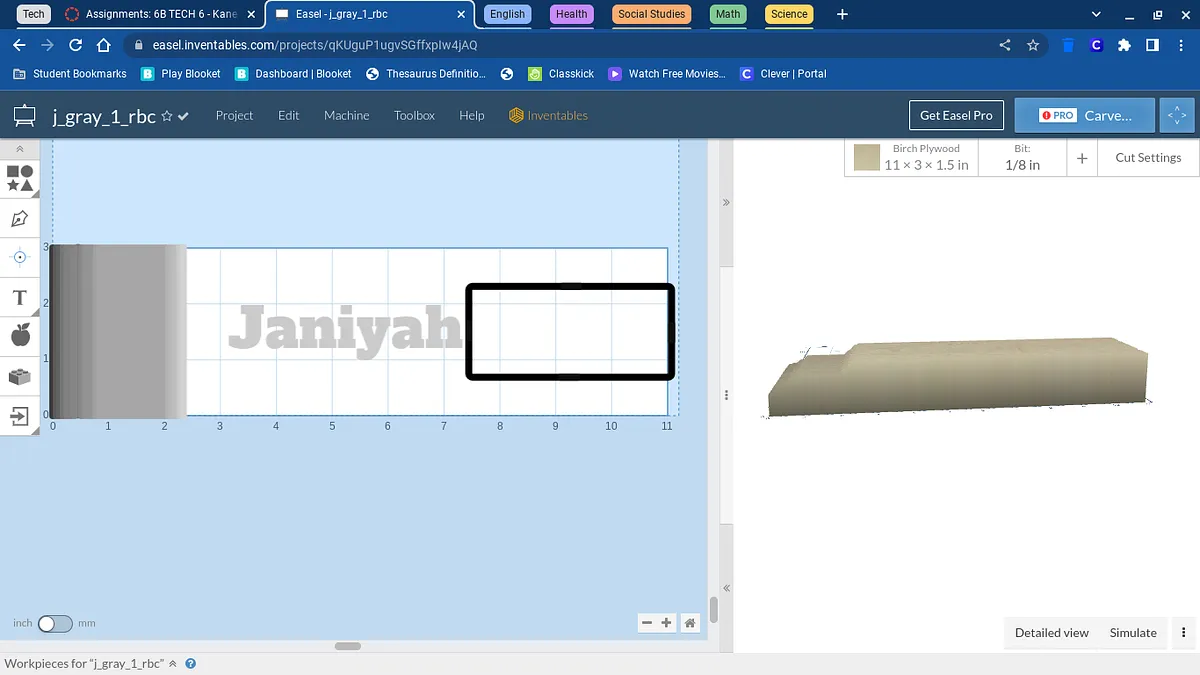
Task: Zoom in the canvas with plus button
Action: click(x=667, y=623)
